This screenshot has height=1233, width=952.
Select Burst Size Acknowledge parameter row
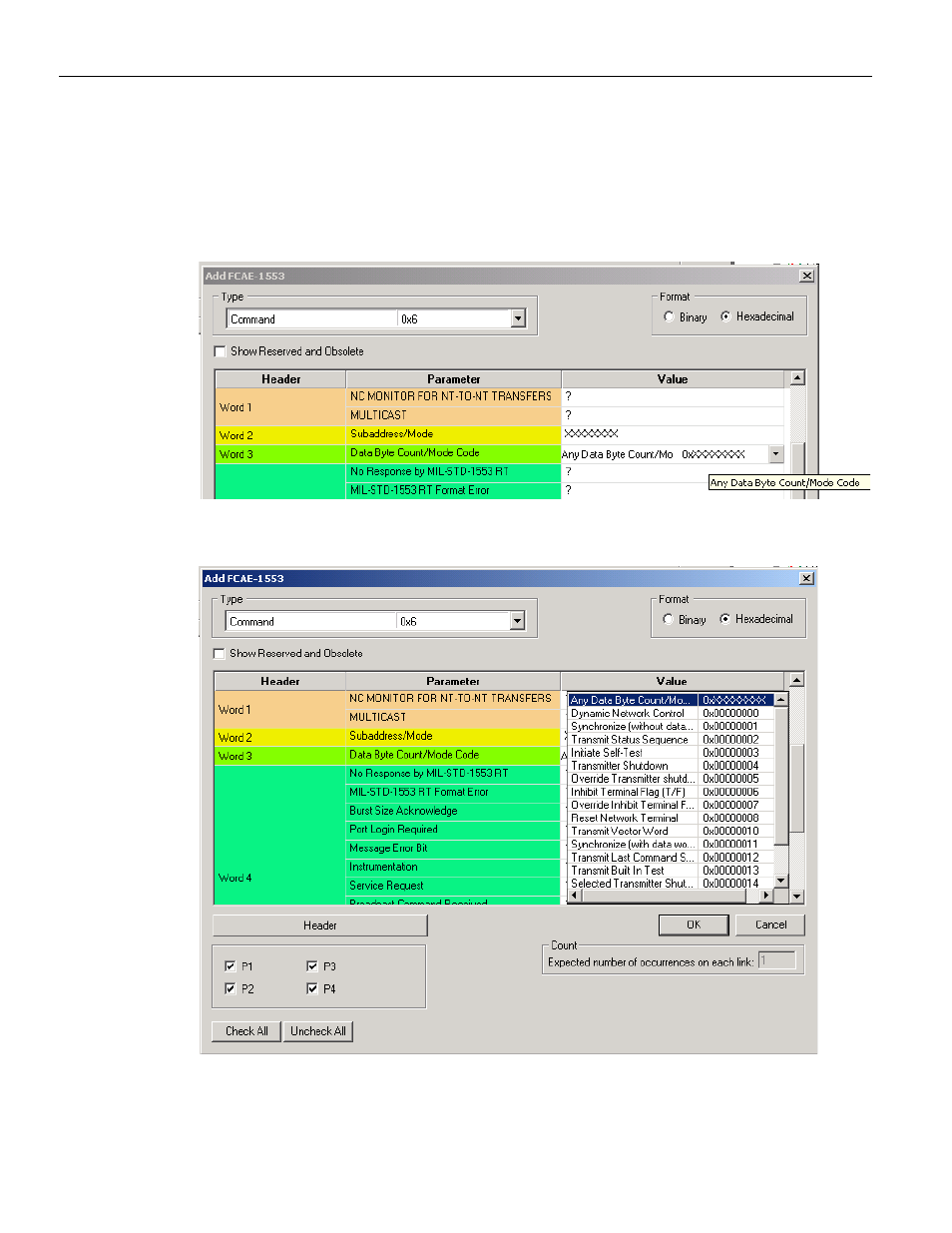[454, 811]
